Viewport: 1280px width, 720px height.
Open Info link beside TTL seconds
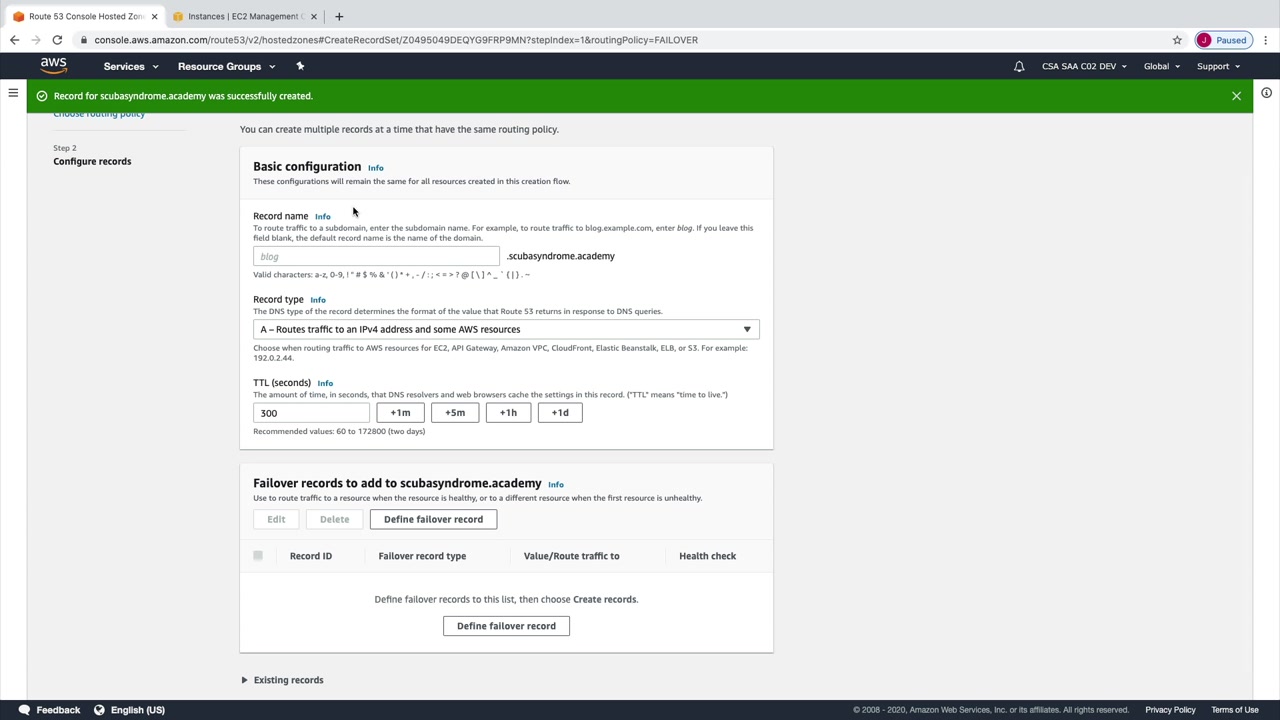[x=325, y=383]
